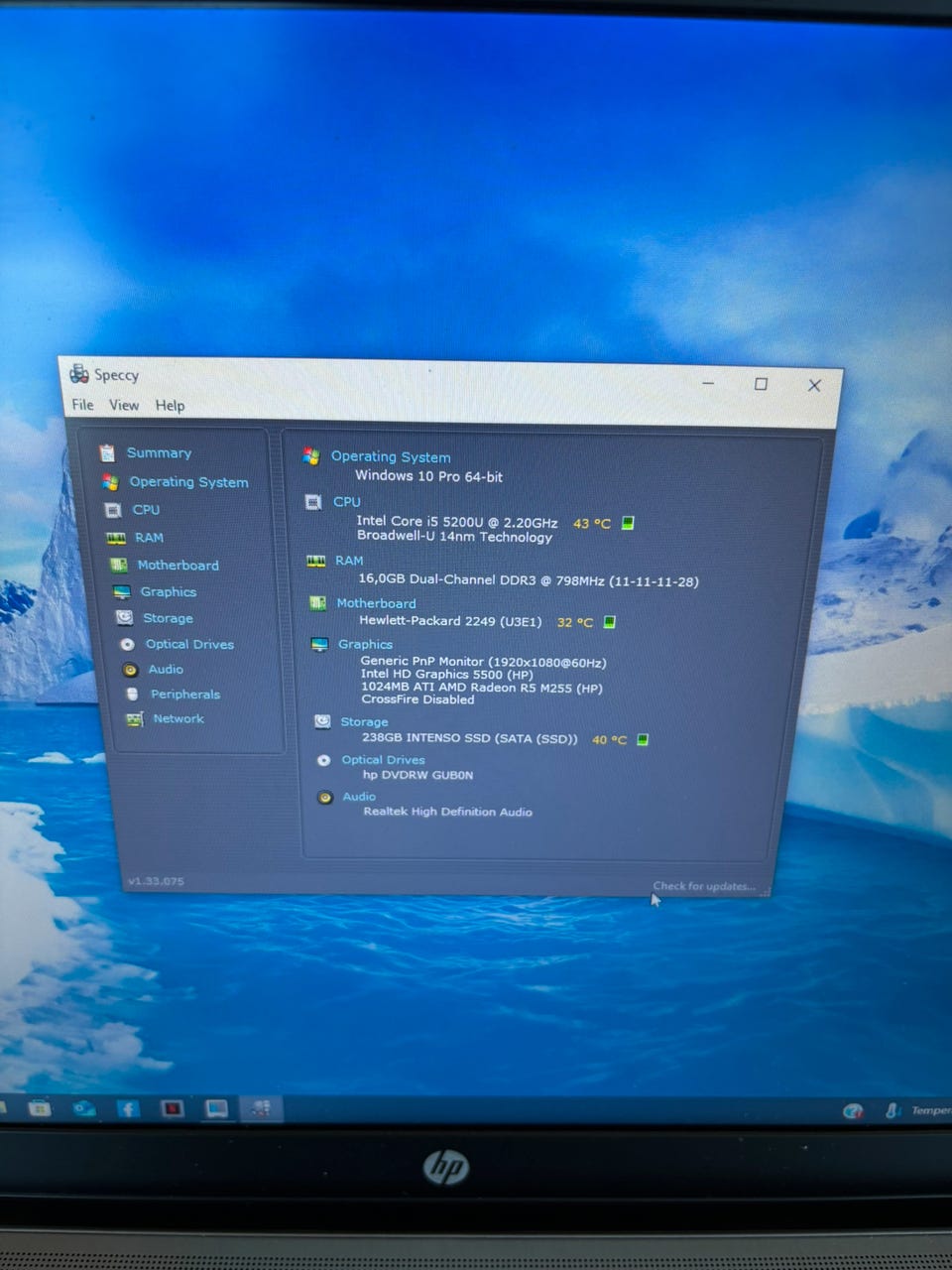Screen dimensions: 952x1270
Task: Go to RAM in the sidebar
Action: [149, 537]
